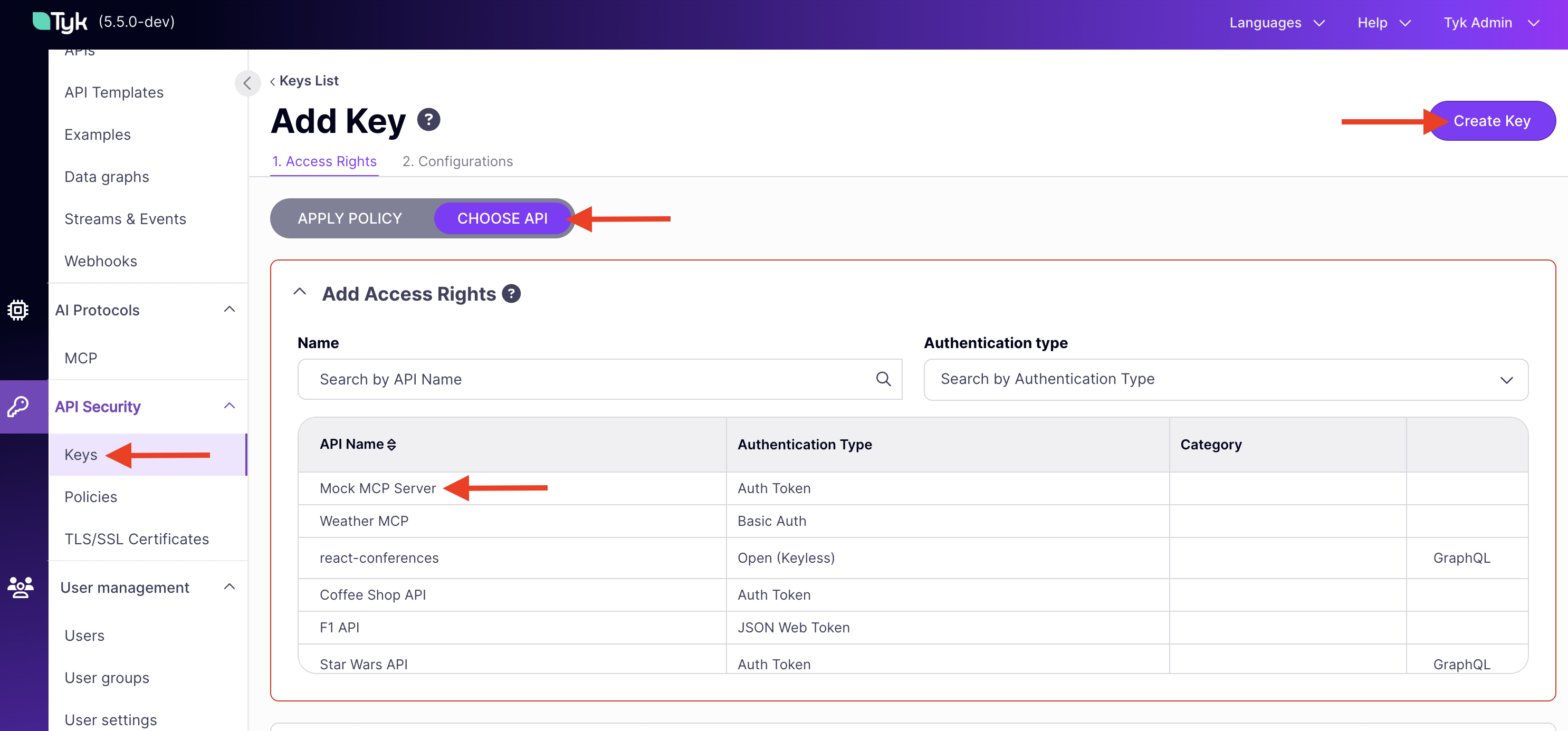Switch to CHOOSE API mode
The width and height of the screenshot is (1568, 731).
[x=502, y=218]
